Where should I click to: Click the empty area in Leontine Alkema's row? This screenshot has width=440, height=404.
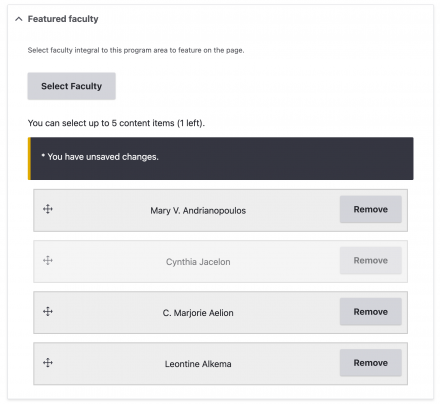pos(283,364)
